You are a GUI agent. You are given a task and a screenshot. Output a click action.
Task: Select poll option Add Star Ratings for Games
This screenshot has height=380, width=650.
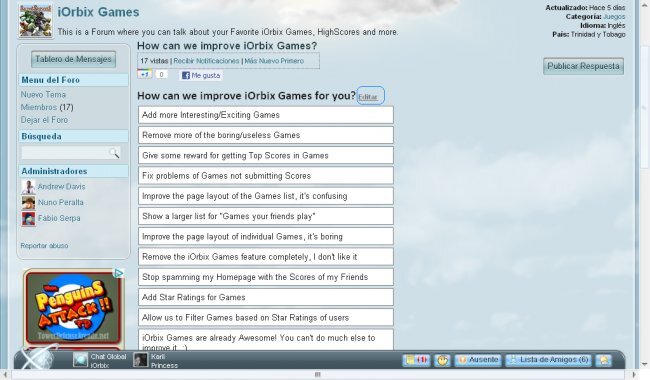point(266,298)
